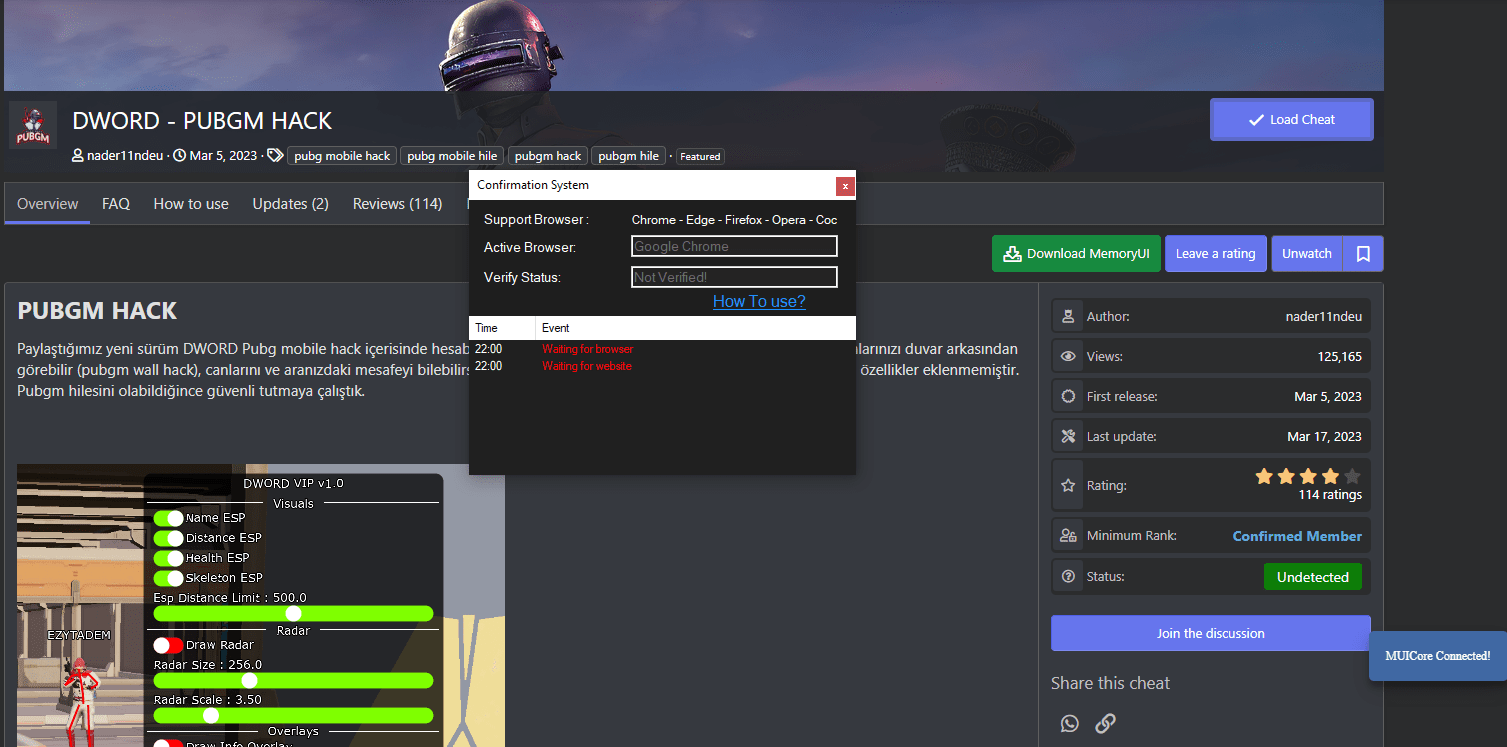Click the 114 ratings text
The height and width of the screenshot is (747, 1507).
click(1330, 495)
